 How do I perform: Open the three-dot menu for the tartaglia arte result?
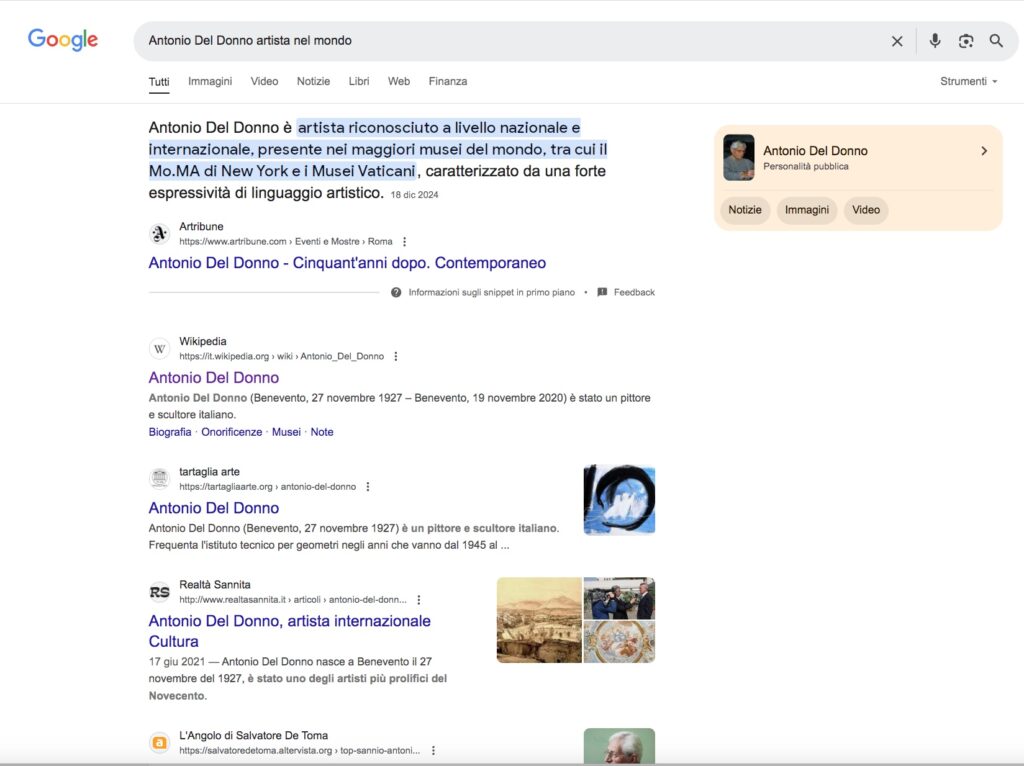coord(368,487)
